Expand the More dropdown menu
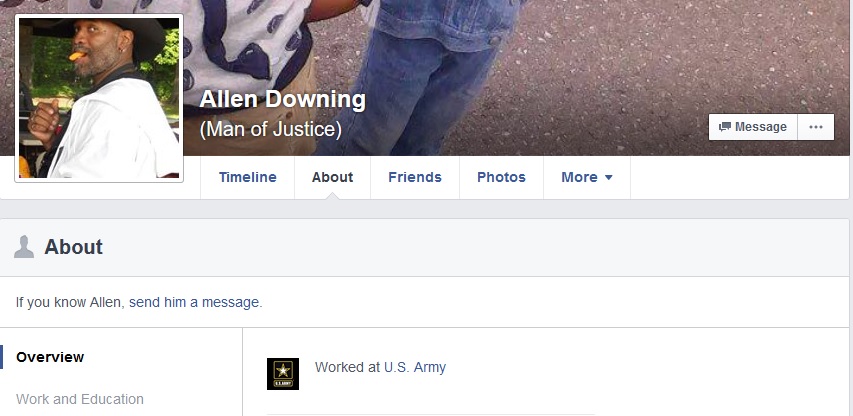The image size is (853, 416). [586, 177]
